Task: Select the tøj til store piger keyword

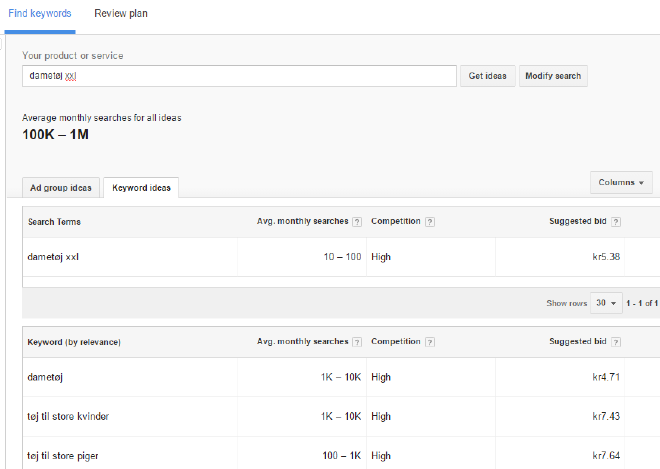Action: [x=62, y=456]
